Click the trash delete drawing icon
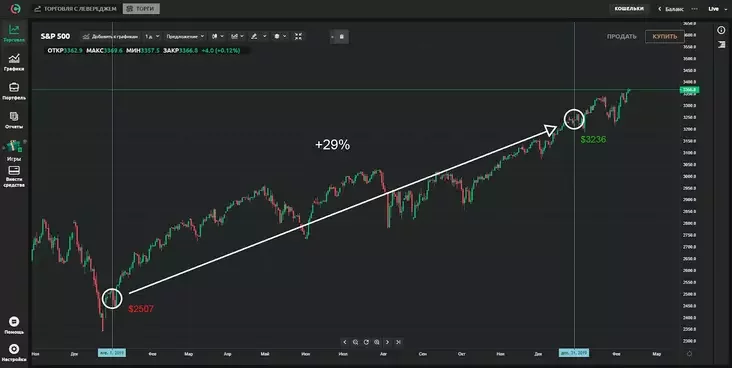Screen dimensions: 732x368 (x=341, y=36)
